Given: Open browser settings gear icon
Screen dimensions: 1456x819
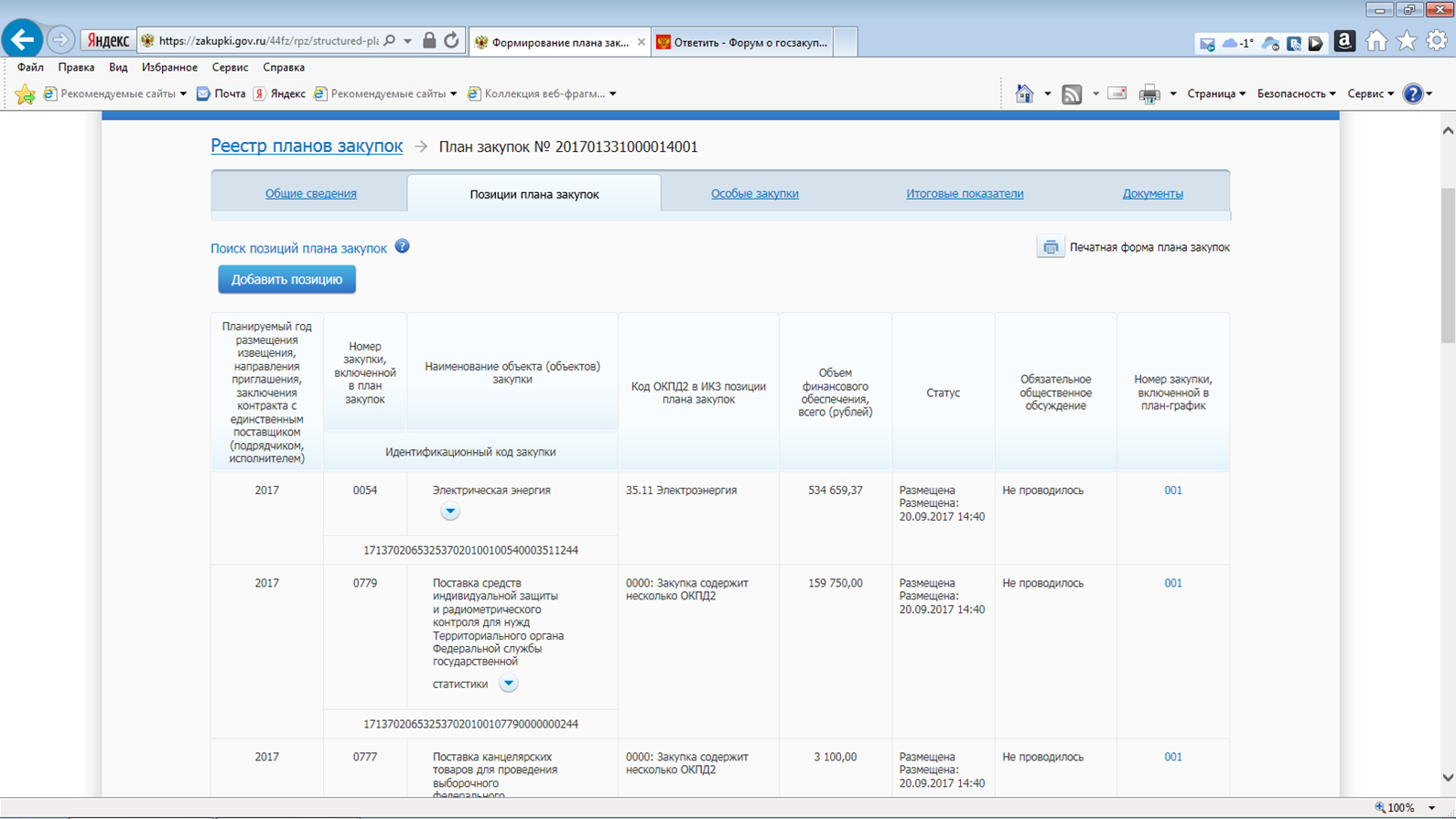Looking at the screenshot, I should [1437, 40].
